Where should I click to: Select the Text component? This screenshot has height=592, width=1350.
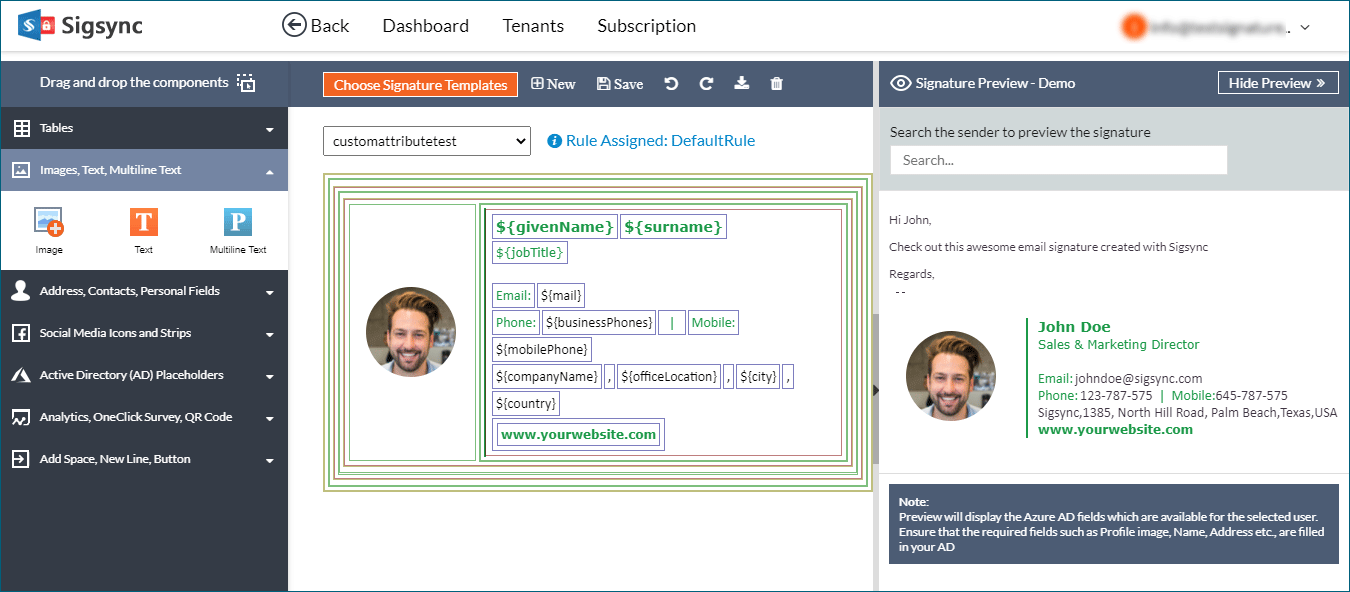click(144, 231)
